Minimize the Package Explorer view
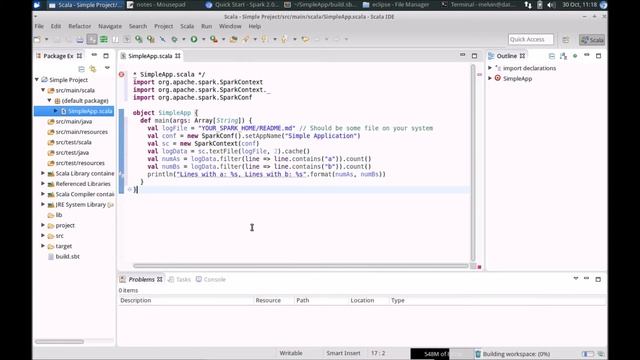This screenshot has width=640, height=360. (94, 55)
